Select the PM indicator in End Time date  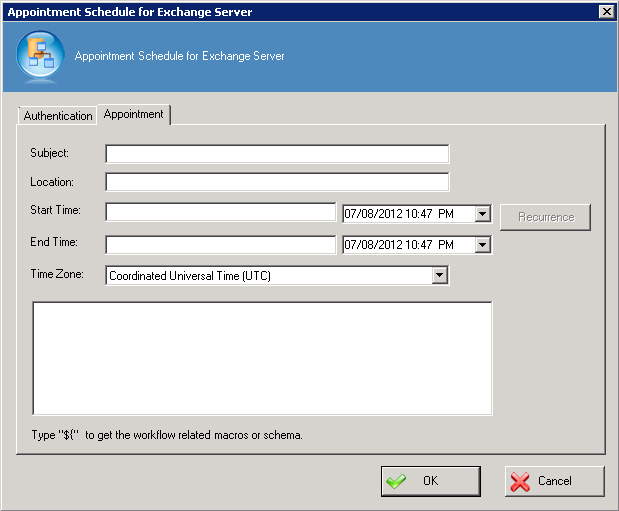[x=445, y=246]
